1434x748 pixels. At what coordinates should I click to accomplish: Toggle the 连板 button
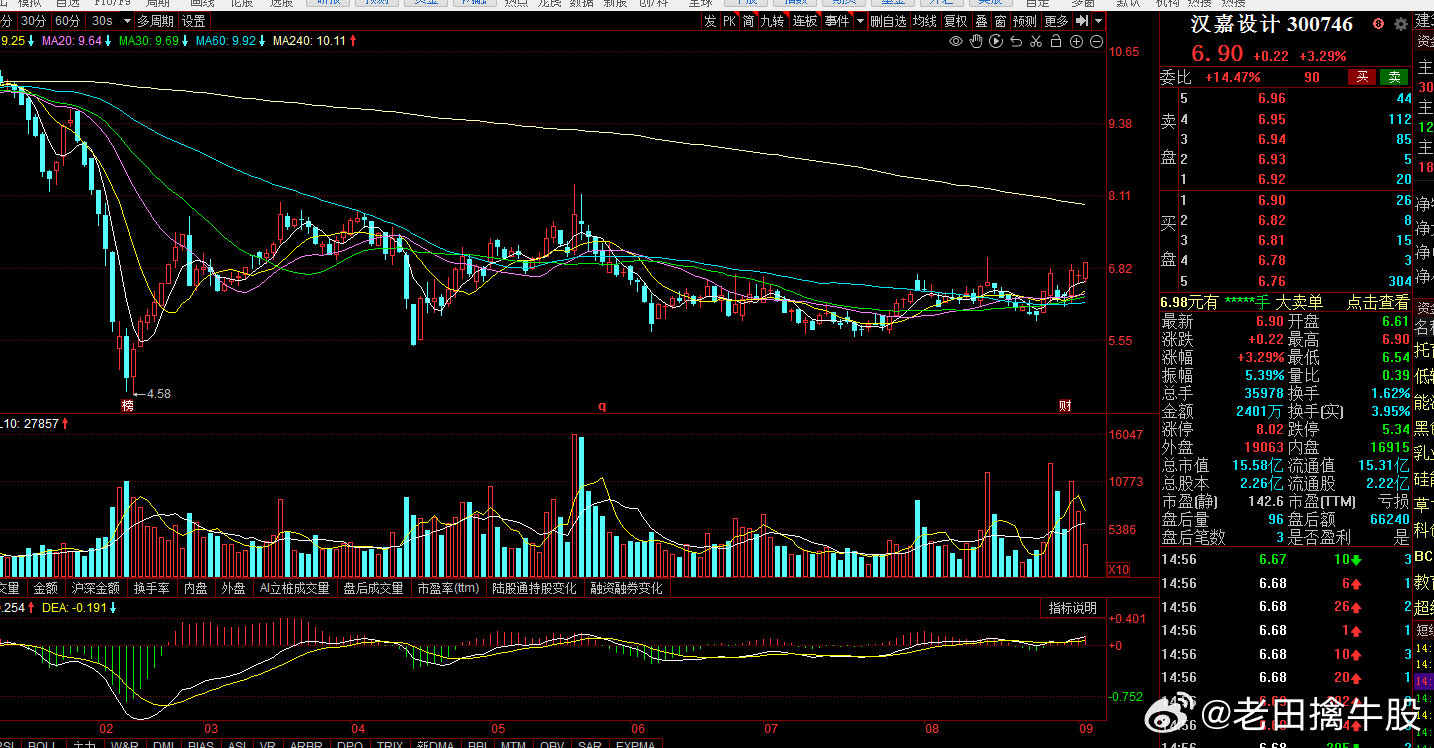tap(805, 21)
